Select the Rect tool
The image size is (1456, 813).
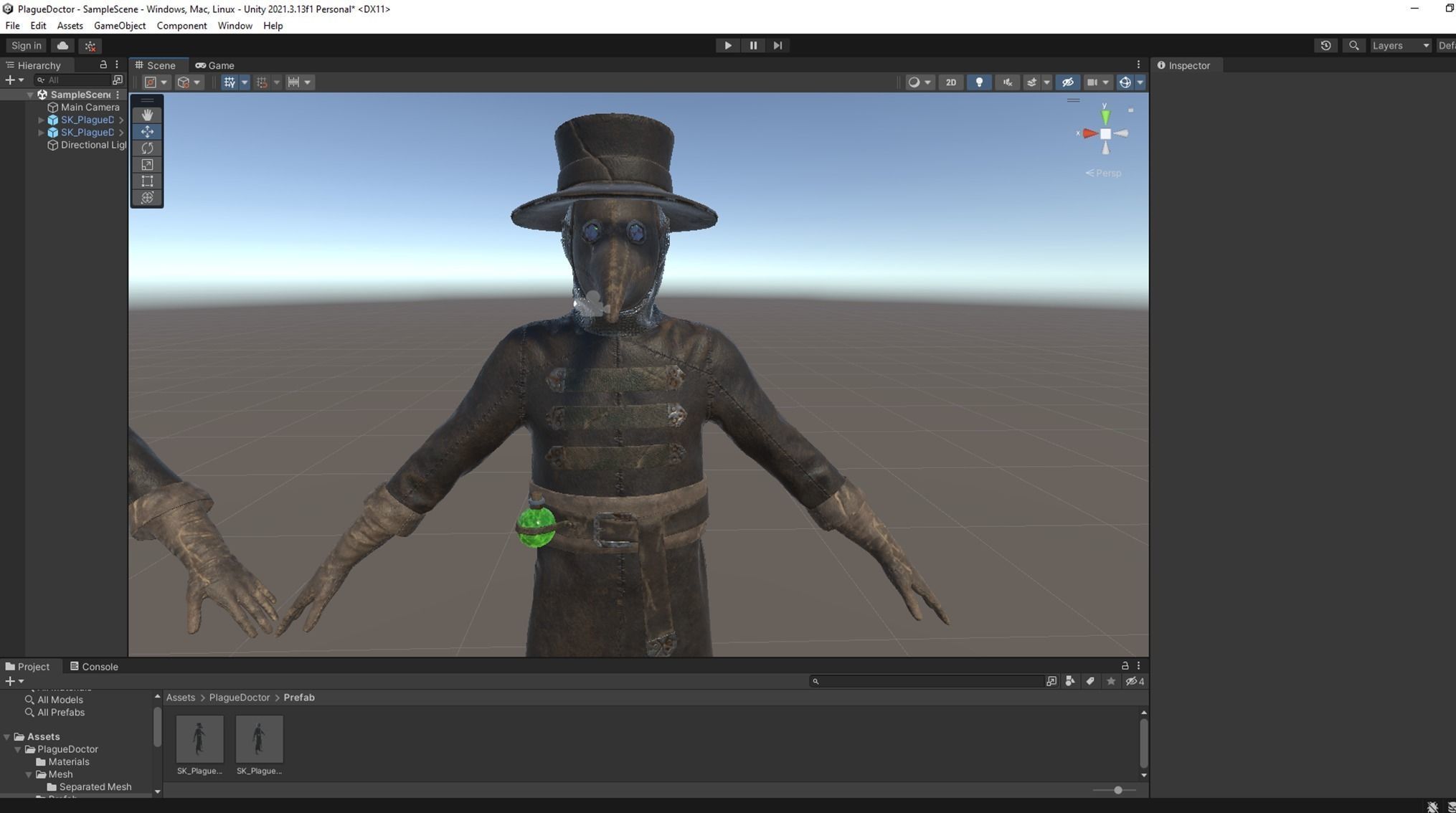click(147, 181)
